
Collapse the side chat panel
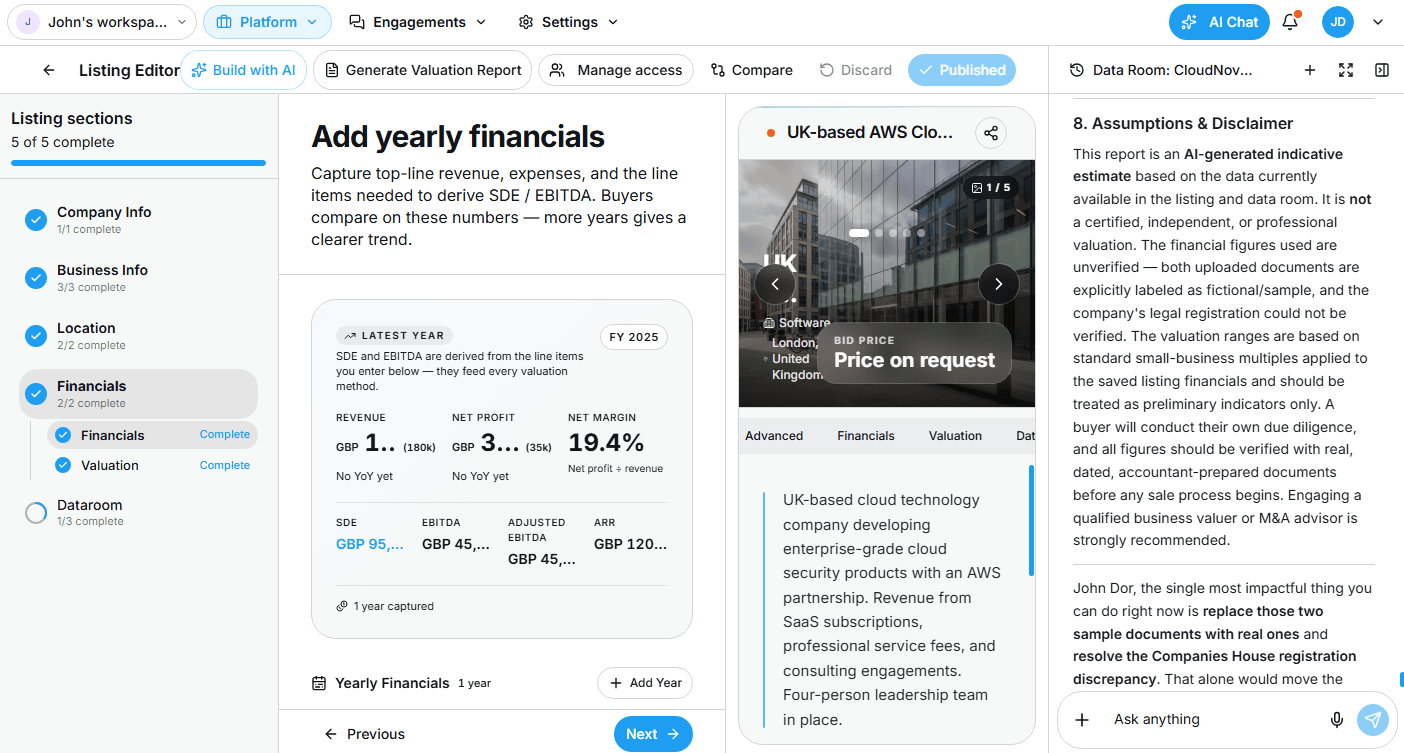1382,70
